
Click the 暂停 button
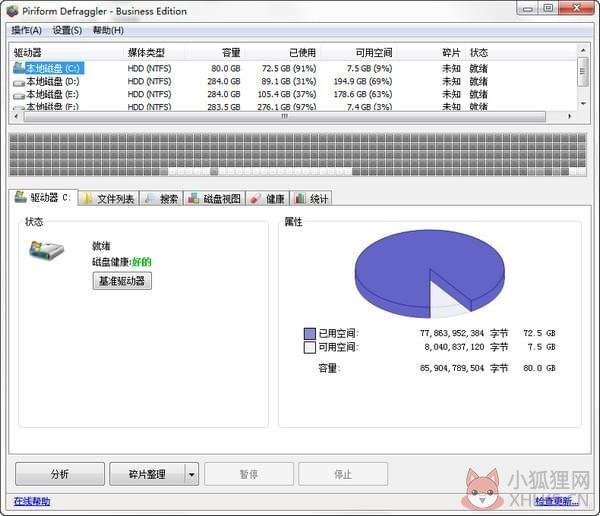249,474
